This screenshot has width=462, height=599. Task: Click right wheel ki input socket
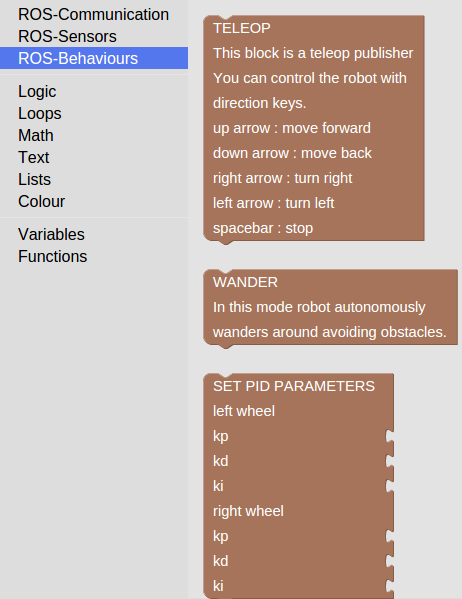[x=389, y=586]
